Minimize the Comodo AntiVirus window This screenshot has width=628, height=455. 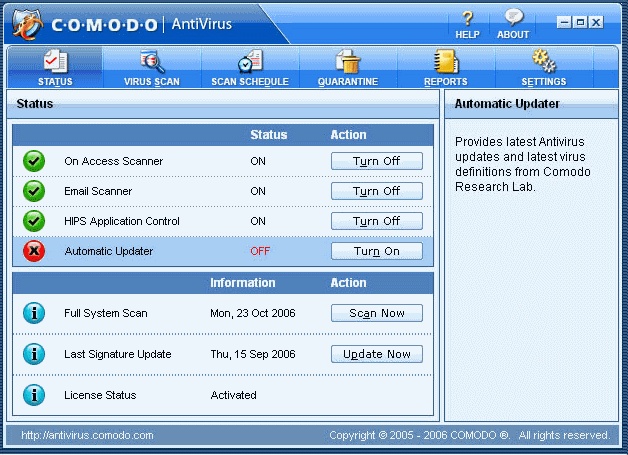point(564,22)
